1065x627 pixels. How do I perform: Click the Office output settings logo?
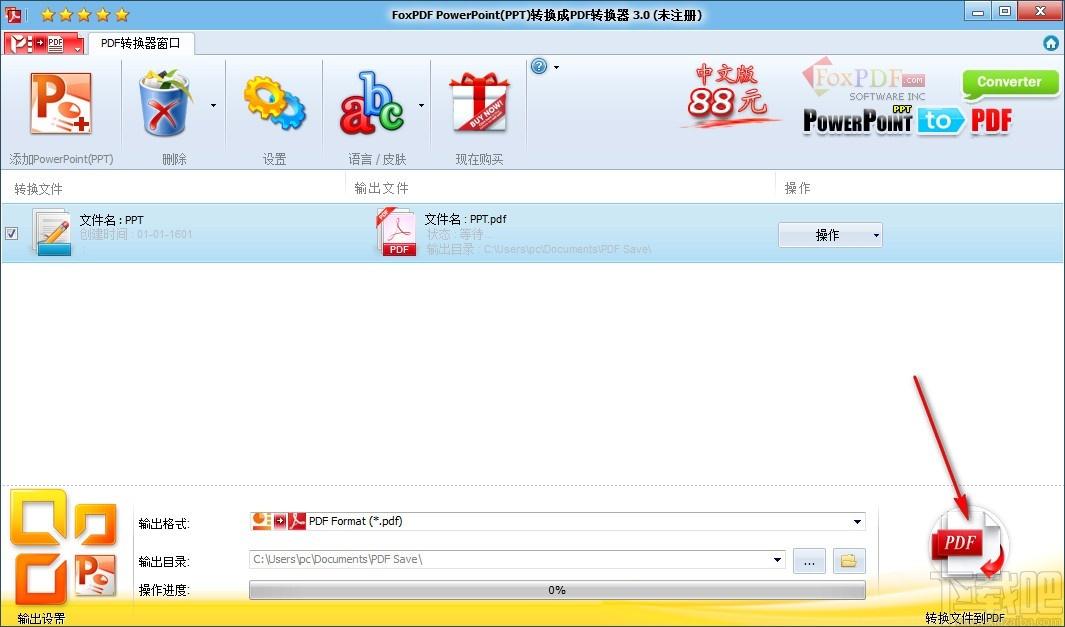point(63,548)
